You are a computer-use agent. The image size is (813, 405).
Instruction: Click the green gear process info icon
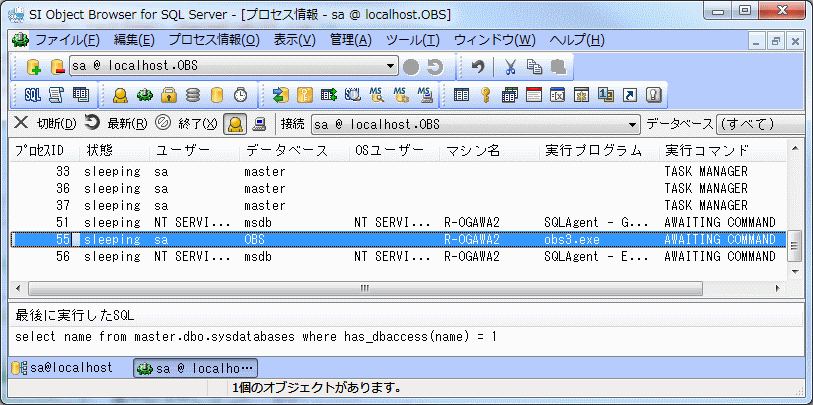144,95
